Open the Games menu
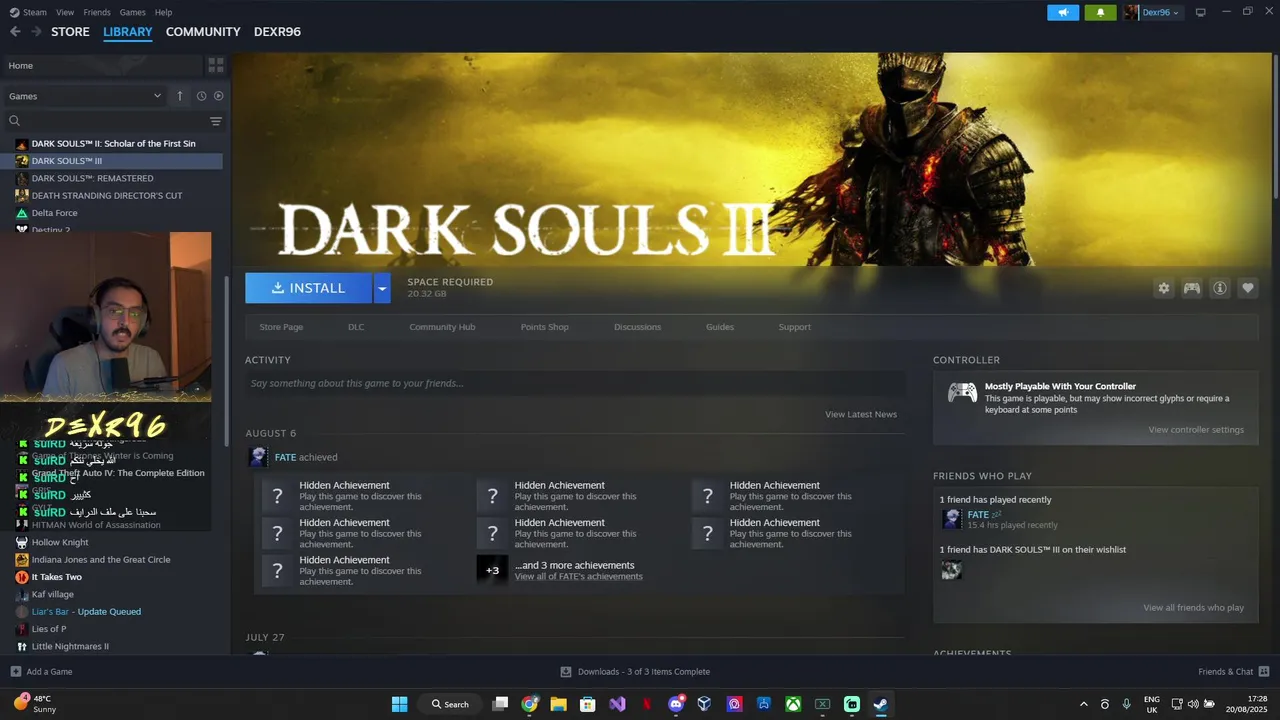This screenshot has height=720, width=1280. click(132, 12)
